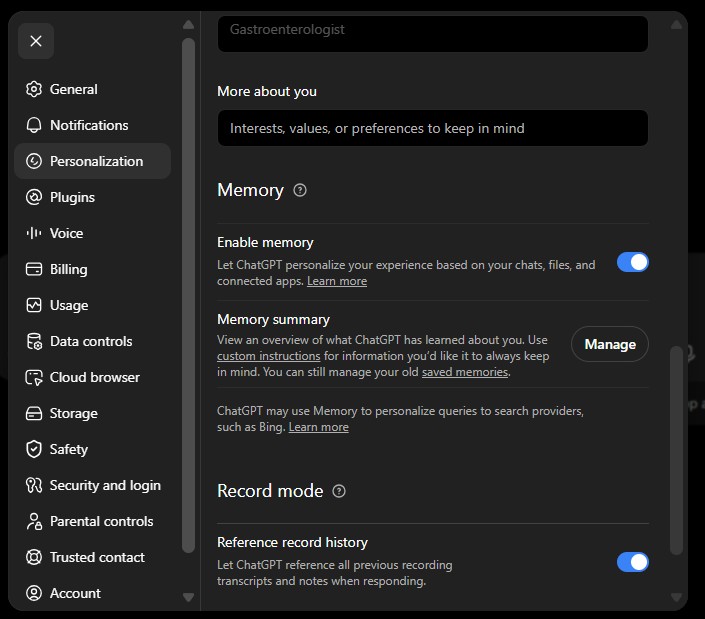Click the Cloud browser icon

click(x=34, y=377)
